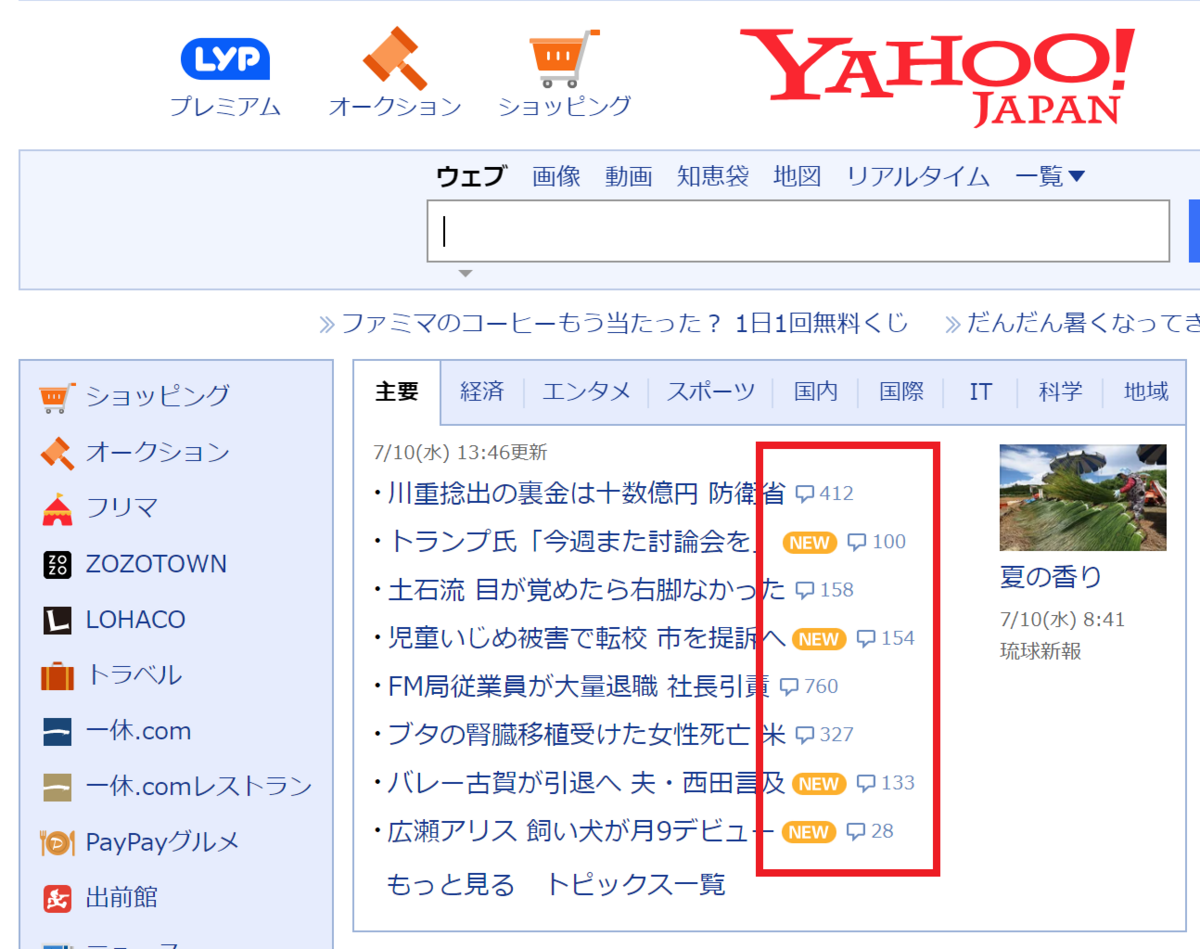Click the 出前館 icon
This screenshot has width=1200, height=949.
[57, 898]
